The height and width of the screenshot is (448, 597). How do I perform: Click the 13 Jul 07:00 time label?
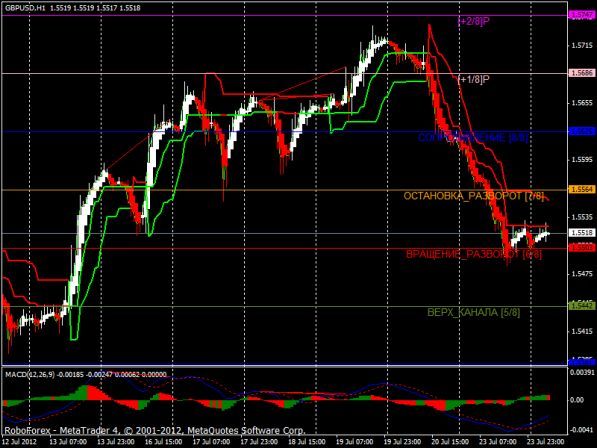click(67, 442)
